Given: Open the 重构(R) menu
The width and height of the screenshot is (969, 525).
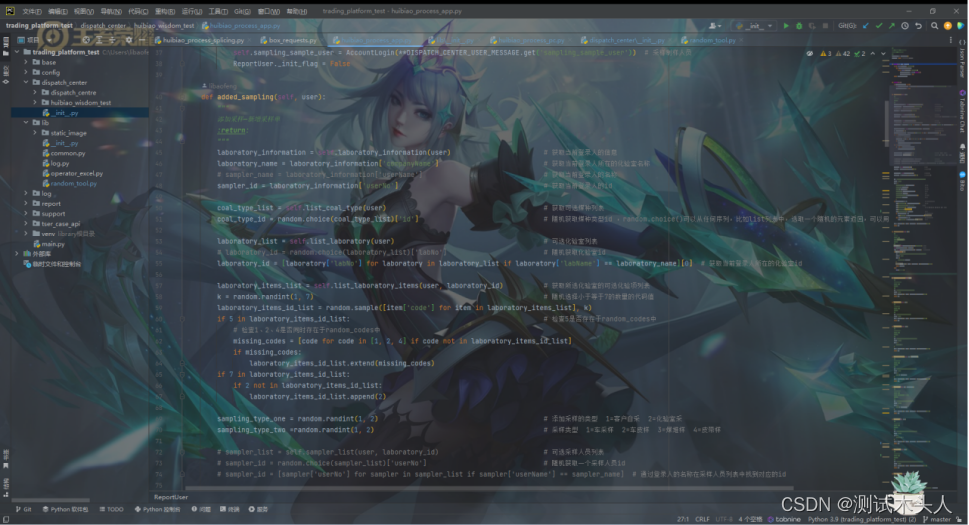Looking at the screenshot, I should [x=164, y=11].
